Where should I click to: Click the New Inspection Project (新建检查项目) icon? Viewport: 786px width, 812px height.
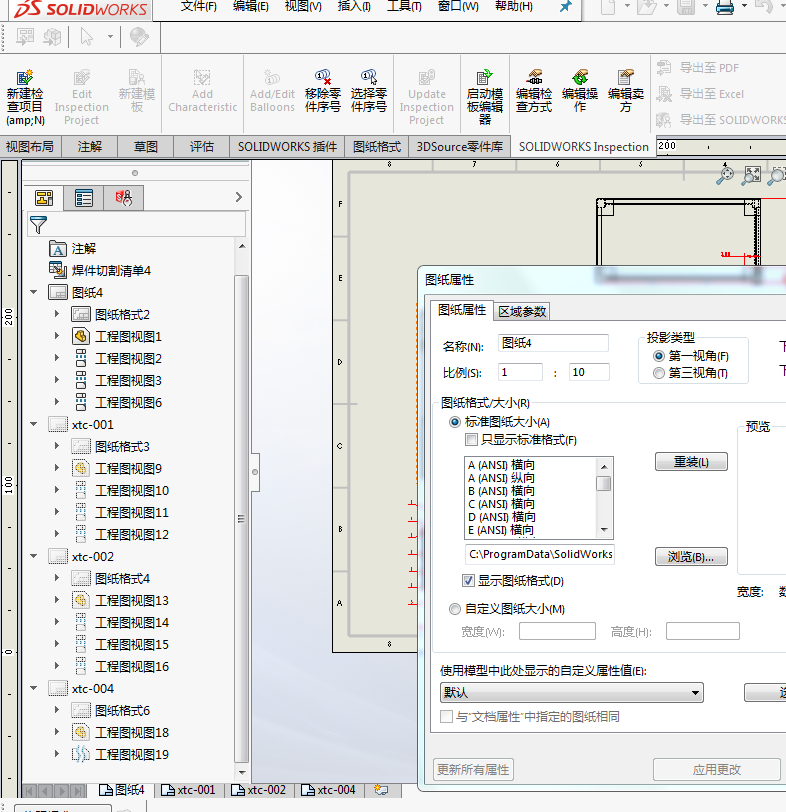[24, 77]
